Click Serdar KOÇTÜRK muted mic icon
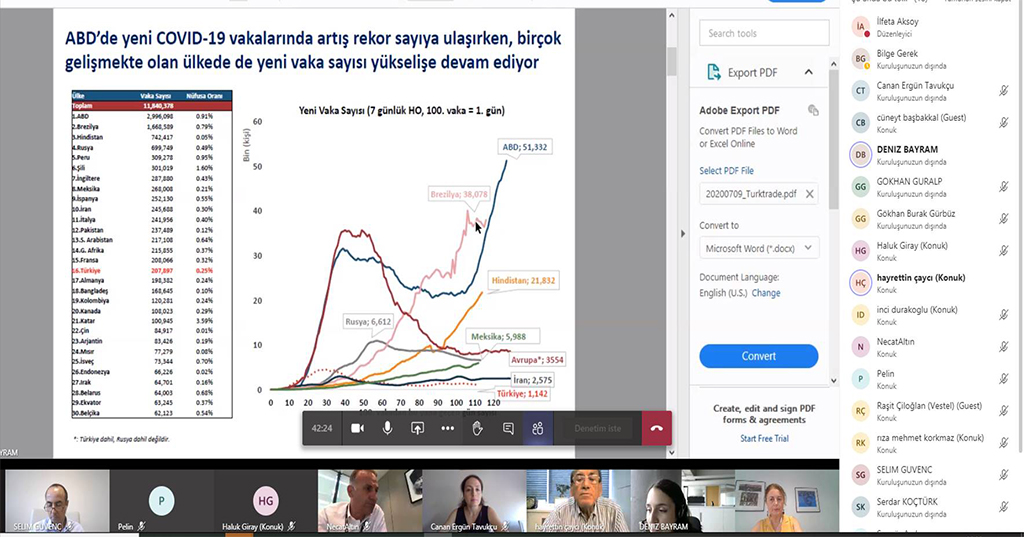The width and height of the screenshot is (1024, 537). [1004, 507]
